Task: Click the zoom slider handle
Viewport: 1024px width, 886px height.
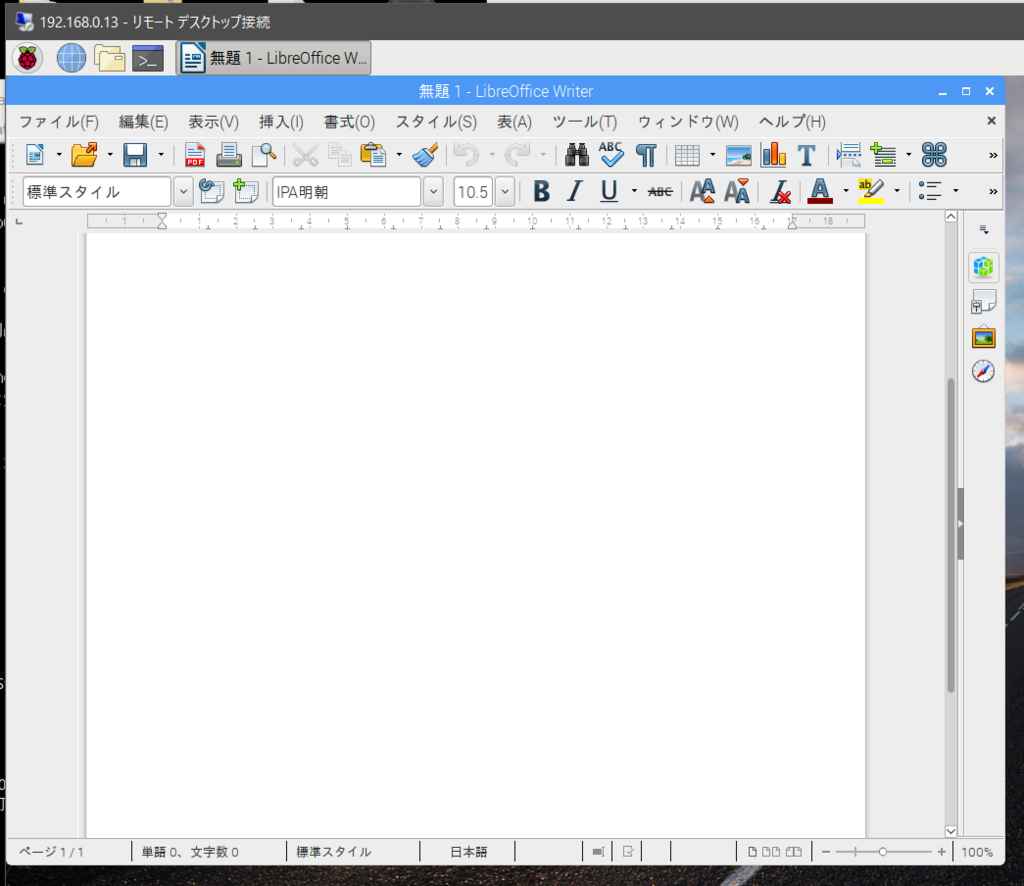Action: [x=882, y=852]
